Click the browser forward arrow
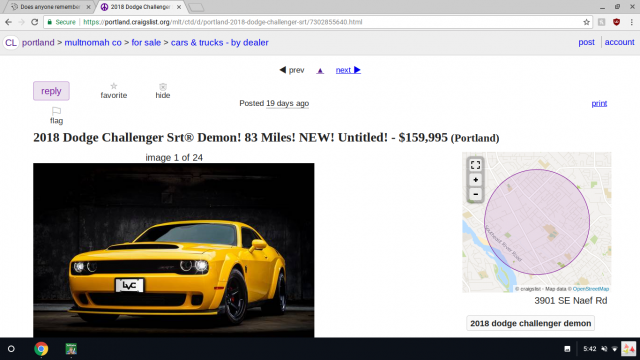Viewport: 640px width, 360px height. [21, 22]
